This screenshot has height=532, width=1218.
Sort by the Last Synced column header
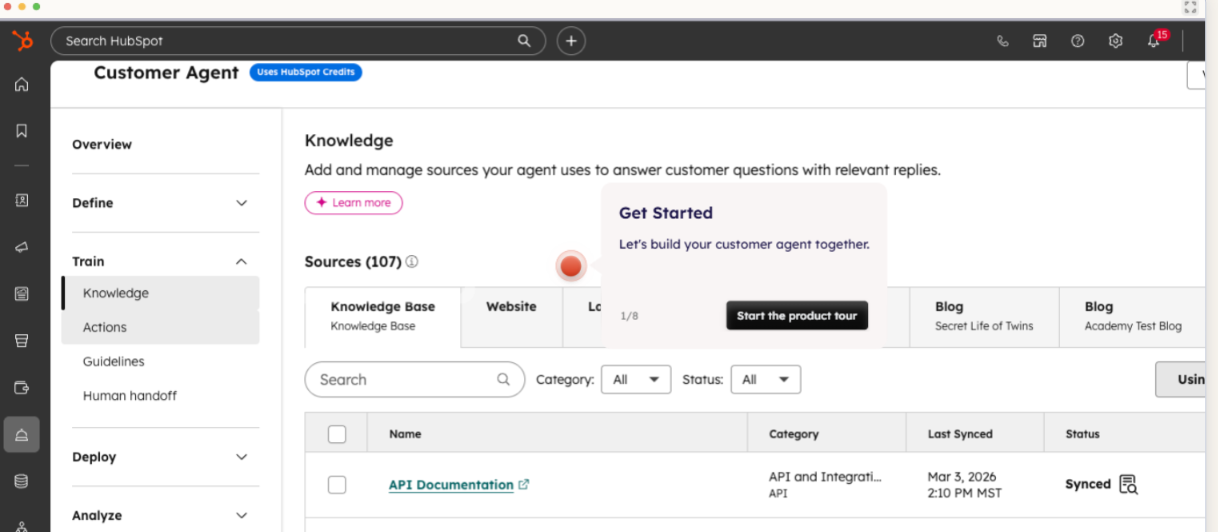(x=960, y=434)
